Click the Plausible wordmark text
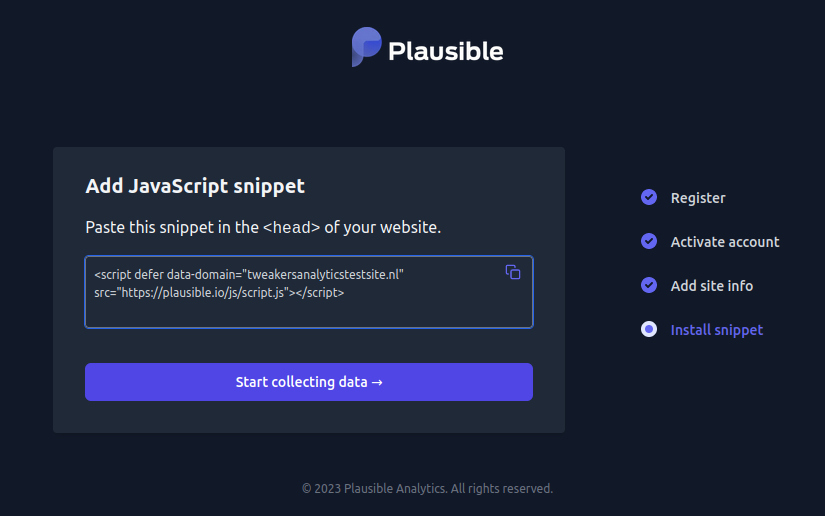 tap(445, 50)
